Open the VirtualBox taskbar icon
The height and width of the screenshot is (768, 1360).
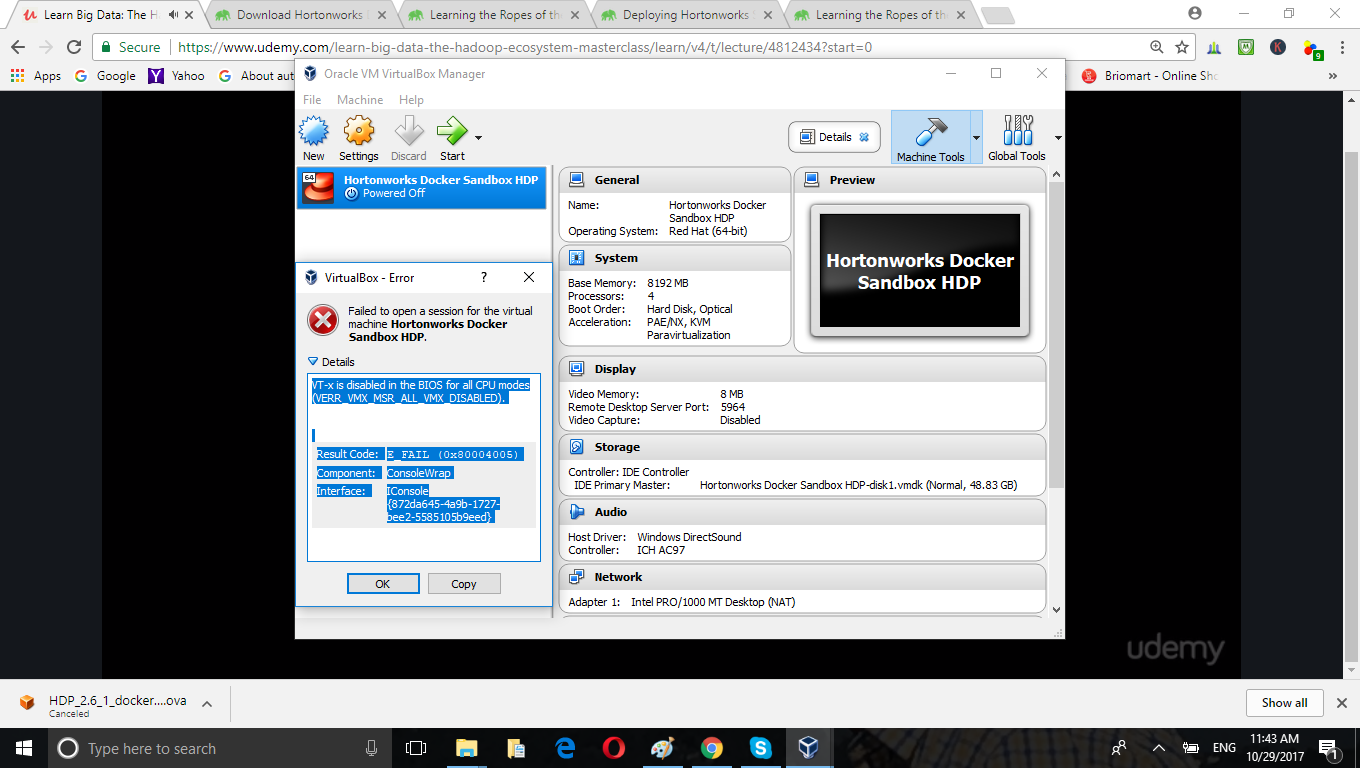pos(808,748)
